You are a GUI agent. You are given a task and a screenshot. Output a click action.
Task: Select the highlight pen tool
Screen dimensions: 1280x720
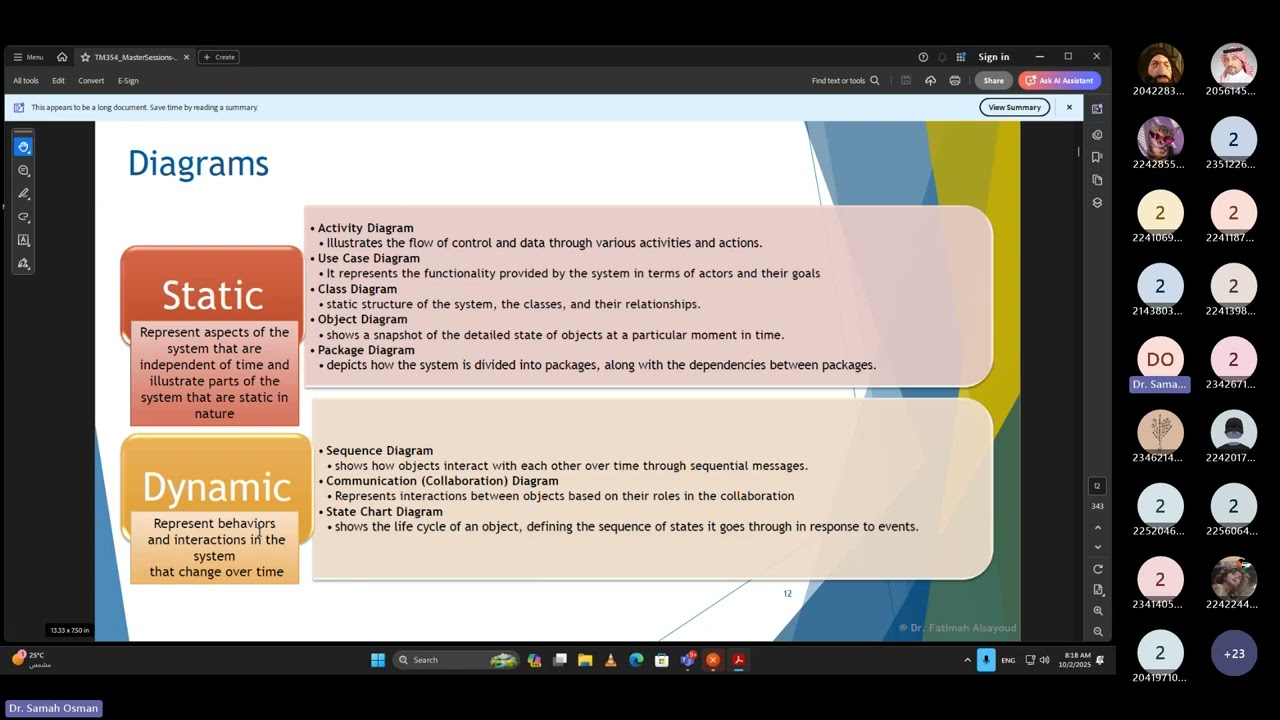(x=23, y=193)
